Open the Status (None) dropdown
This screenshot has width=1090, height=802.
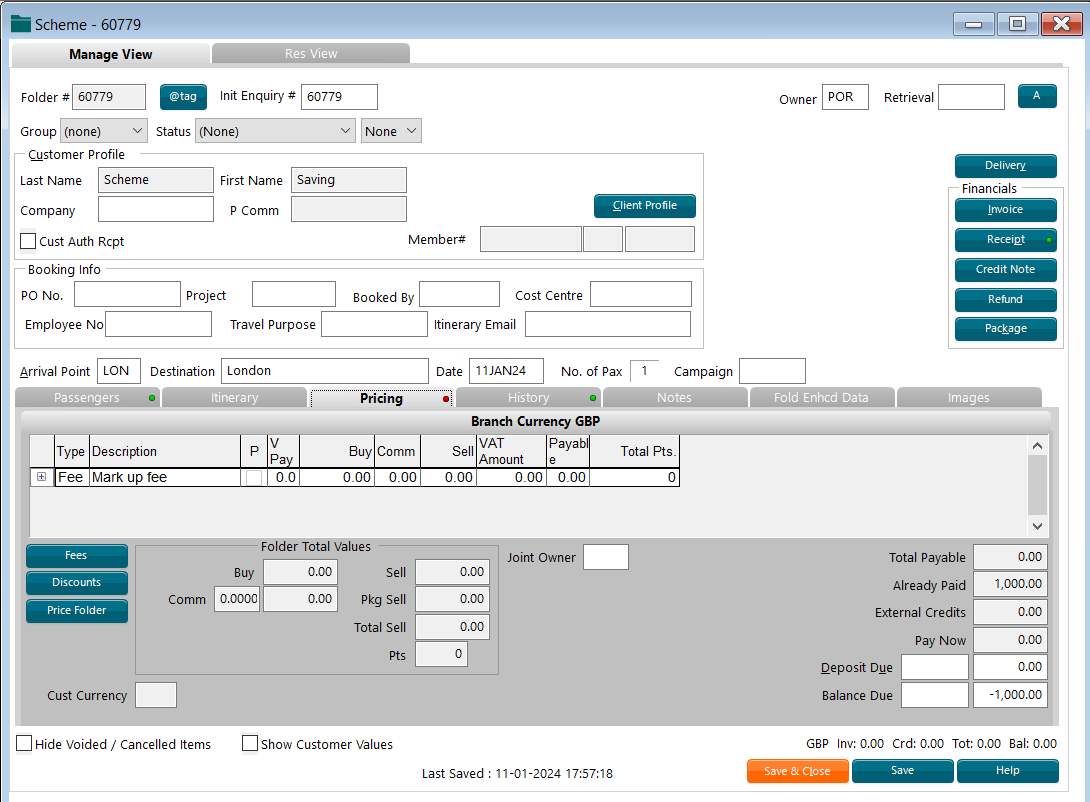click(x=275, y=131)
